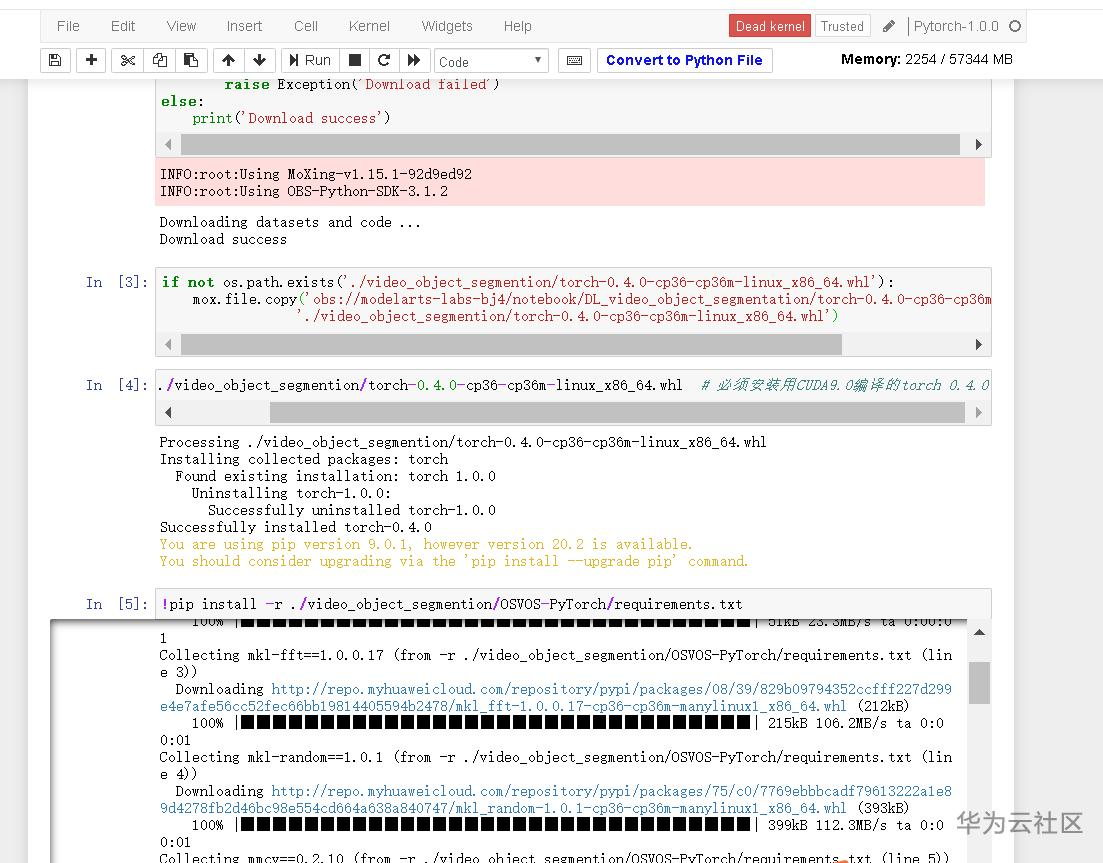Viewport: 1103px width, 863px height.
Task: Select the In [4] prompt label
Action: pos(117,385)
